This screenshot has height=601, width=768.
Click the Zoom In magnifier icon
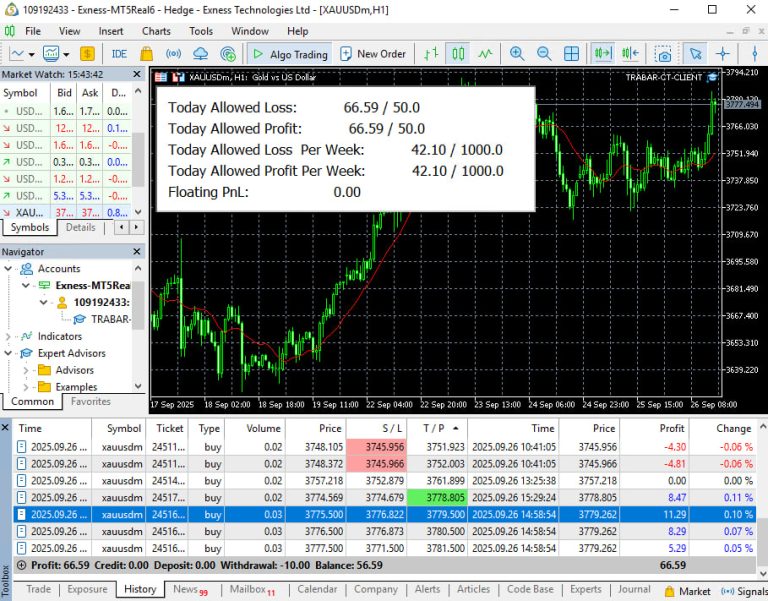517,54
